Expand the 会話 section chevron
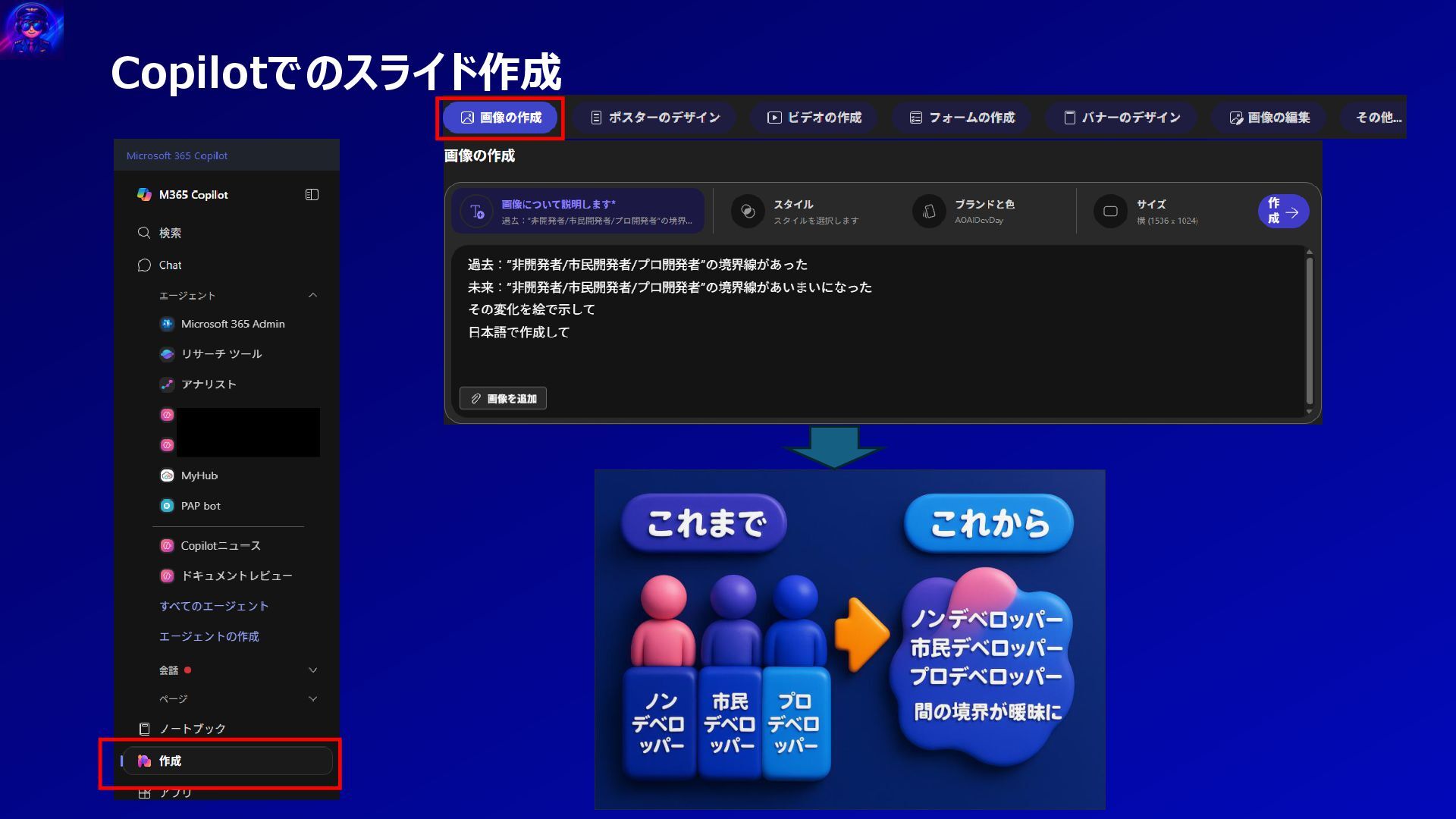Screen dimensions: 1456x819 [x=312, y=670]
